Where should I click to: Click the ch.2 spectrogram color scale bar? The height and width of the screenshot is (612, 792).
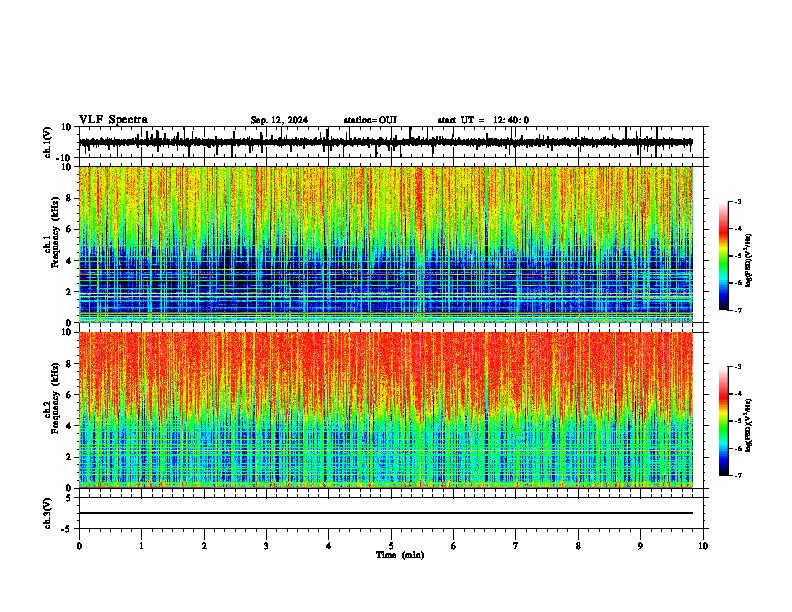click(x=724, y=421)
